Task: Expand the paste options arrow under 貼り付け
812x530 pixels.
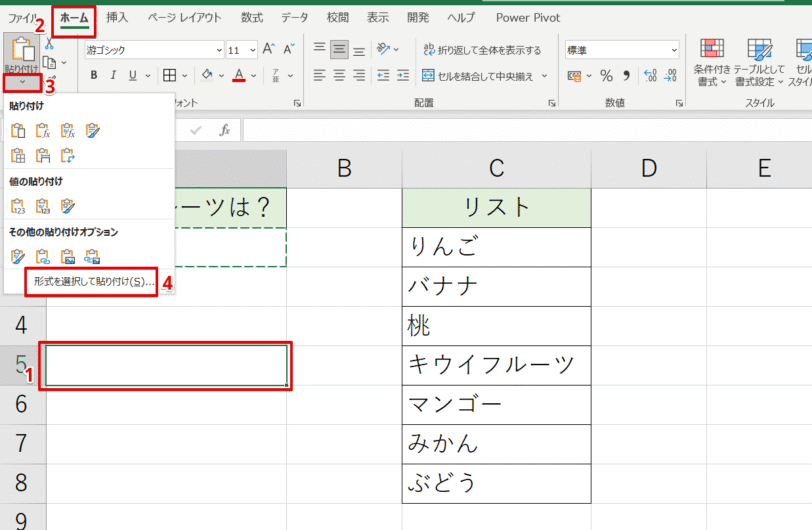Action: [22, 82]
